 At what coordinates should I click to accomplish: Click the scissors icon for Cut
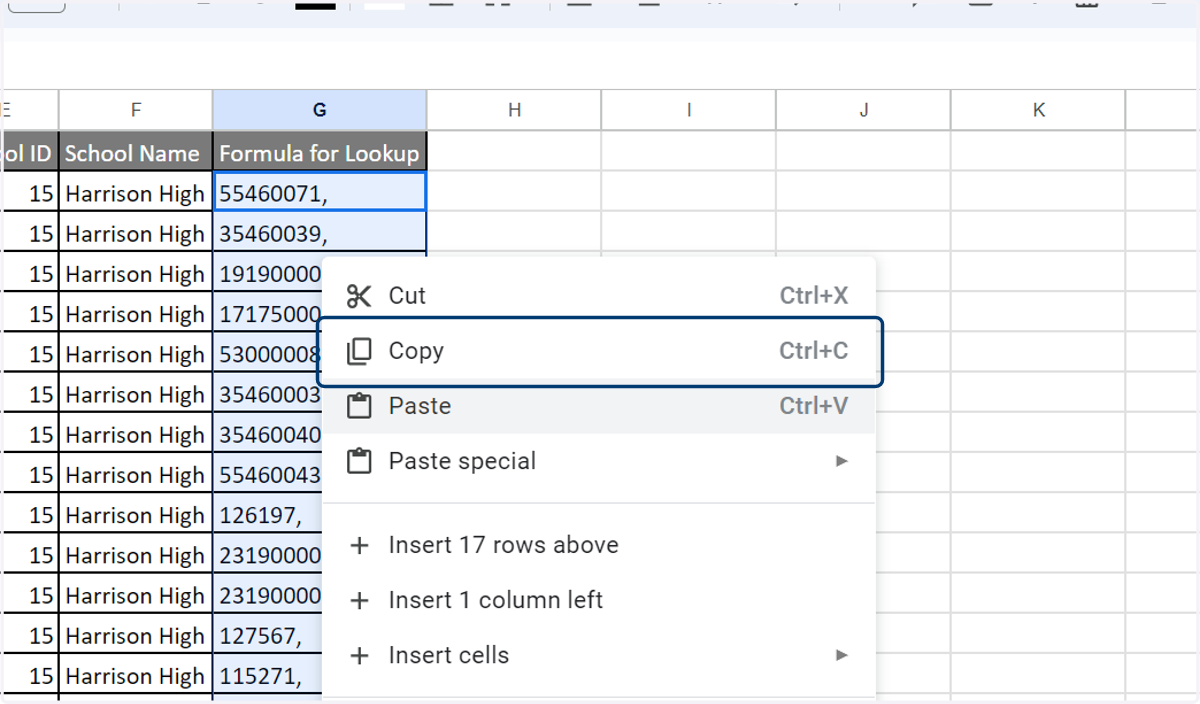[358, 296]
